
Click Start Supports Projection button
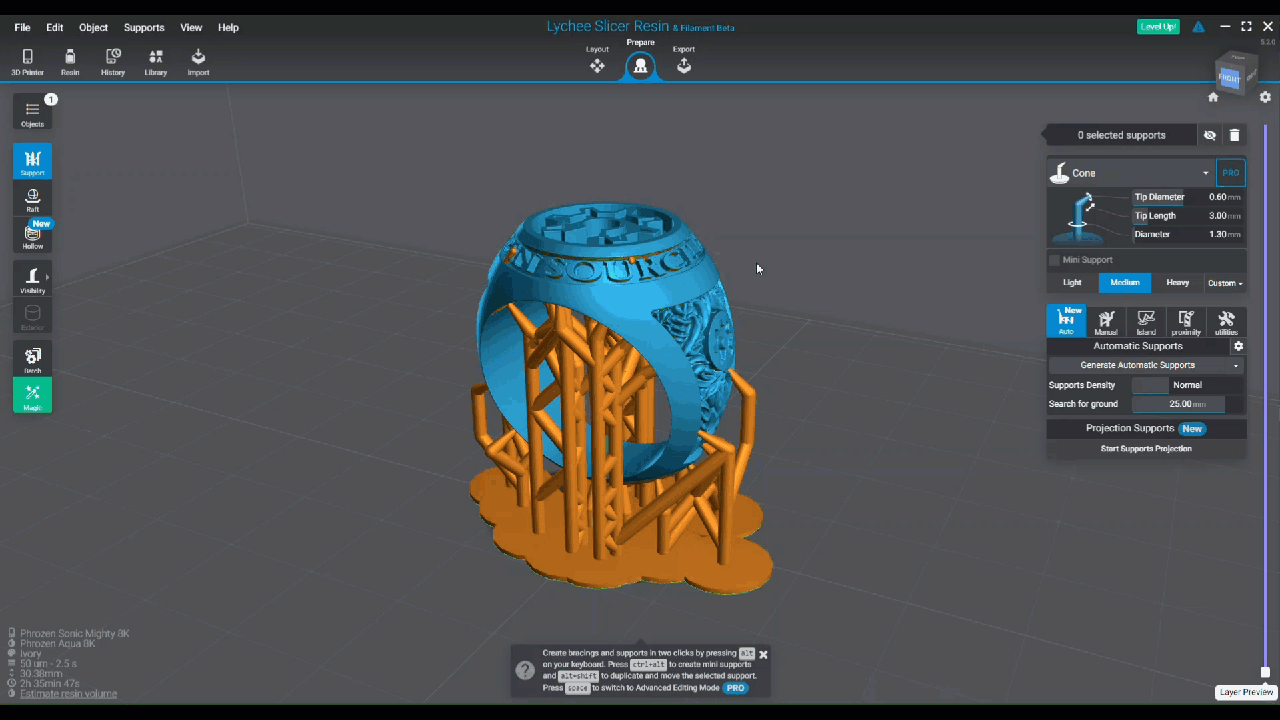click(1146, 449)
